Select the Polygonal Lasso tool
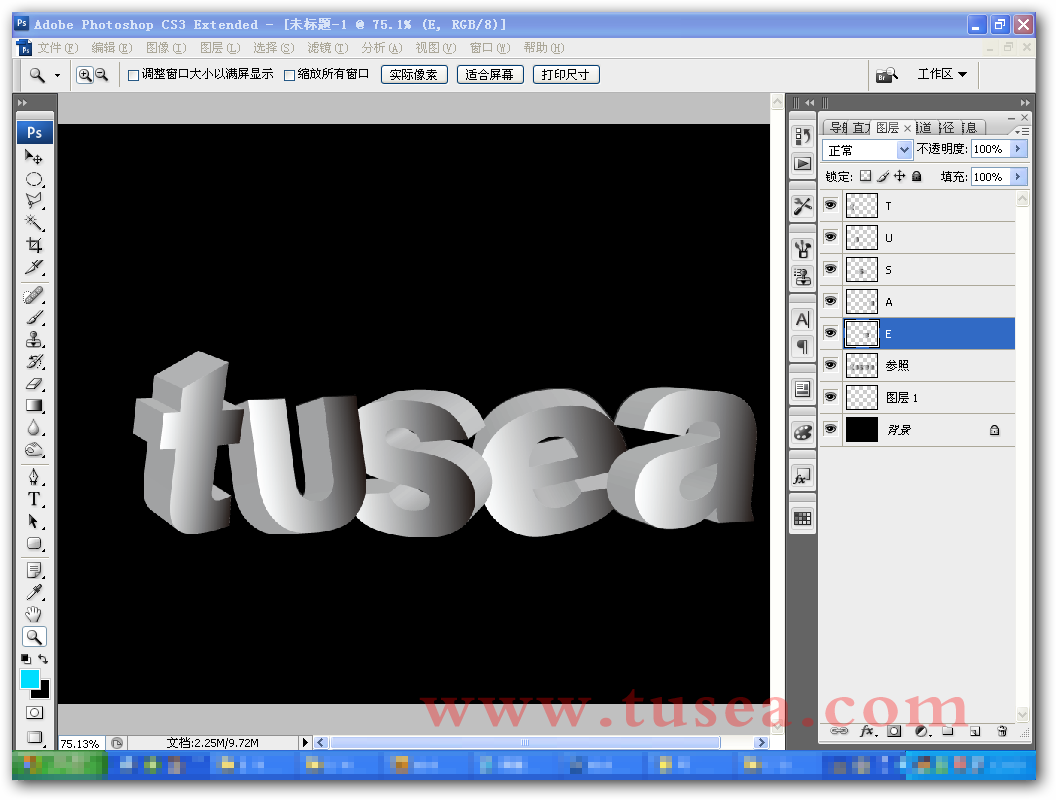 (34, 201)
